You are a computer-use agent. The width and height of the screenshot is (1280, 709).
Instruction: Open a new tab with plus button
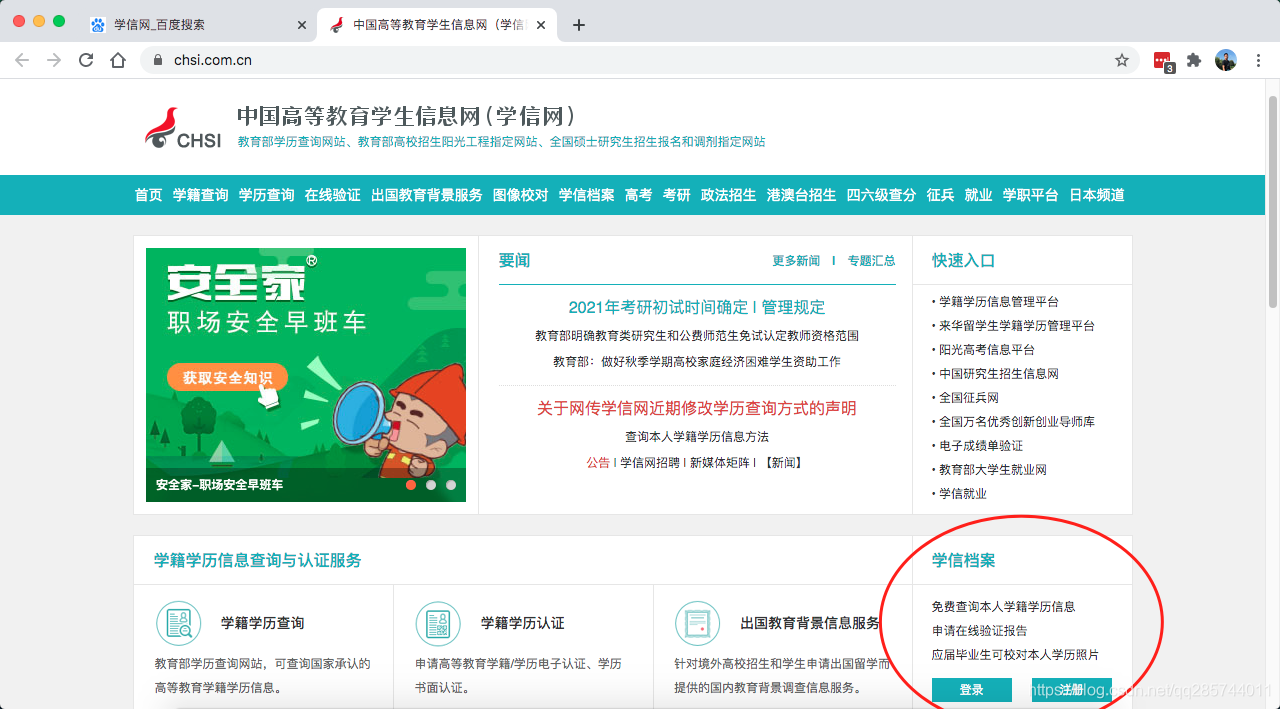(x=578, y=25)
